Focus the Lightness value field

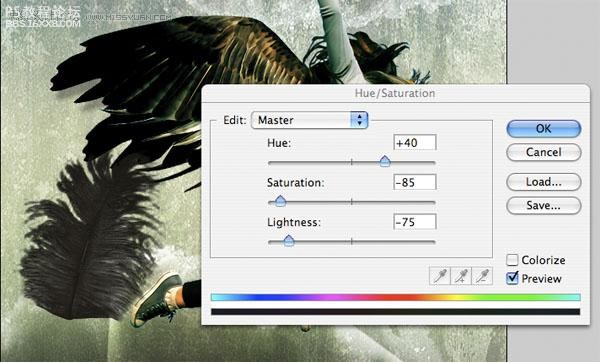(415, 222)
